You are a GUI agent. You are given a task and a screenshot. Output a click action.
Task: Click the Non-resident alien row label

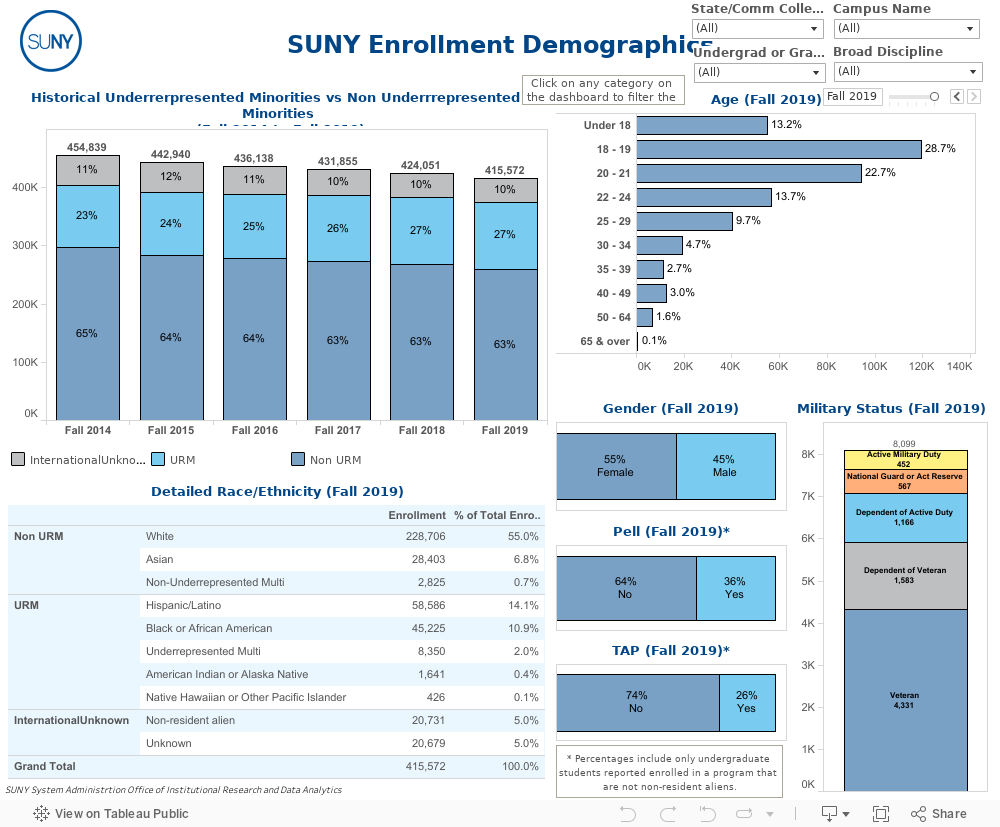tap(191, 720)
